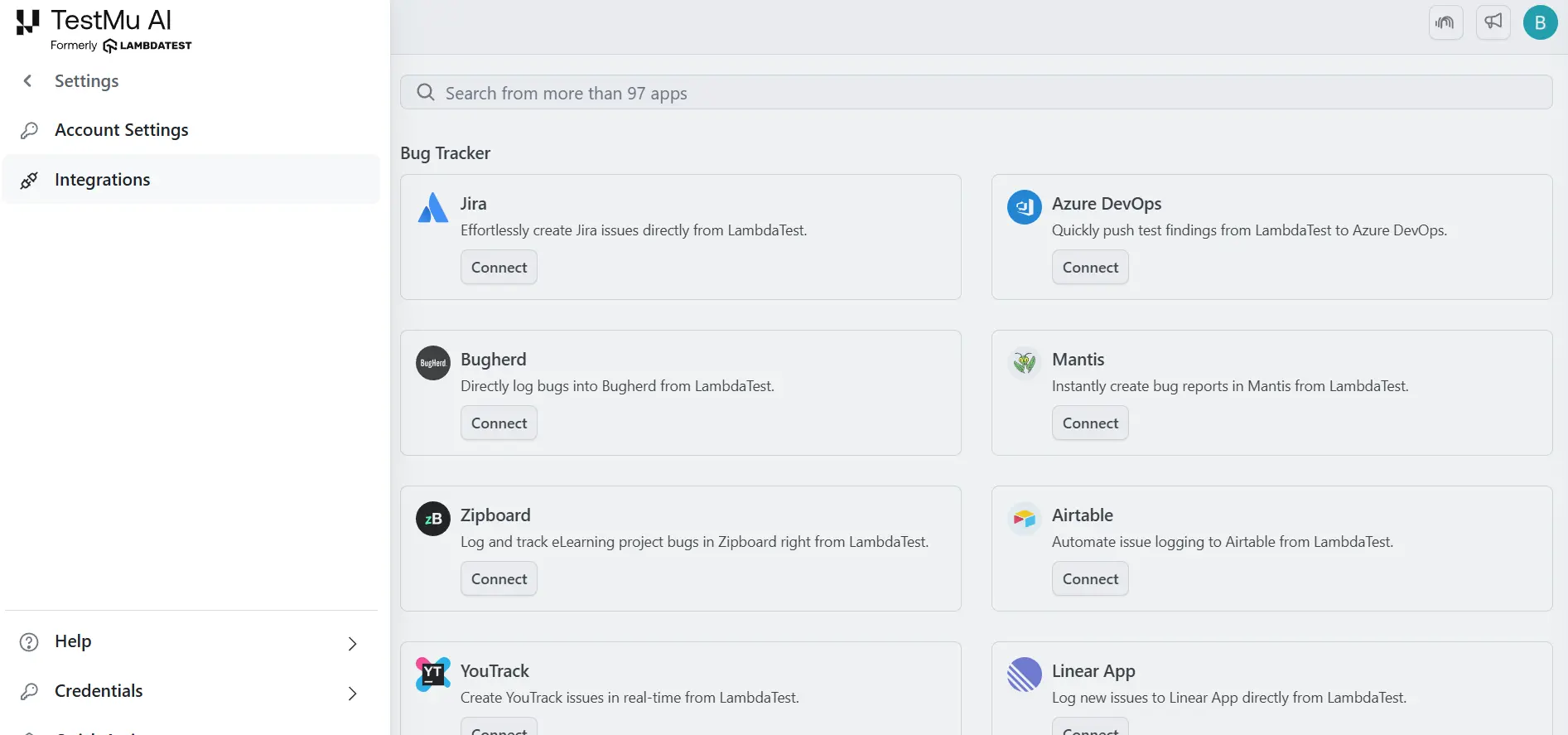Click the YouTrack logo icon
Viewport: 1568px width, 735px height.
(433, 675)
